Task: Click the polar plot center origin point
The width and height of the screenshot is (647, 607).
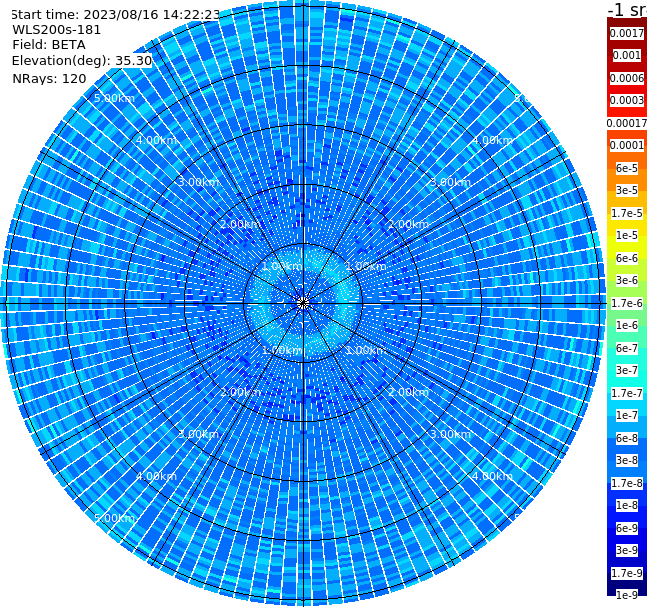Action: [x=303, y=304]
